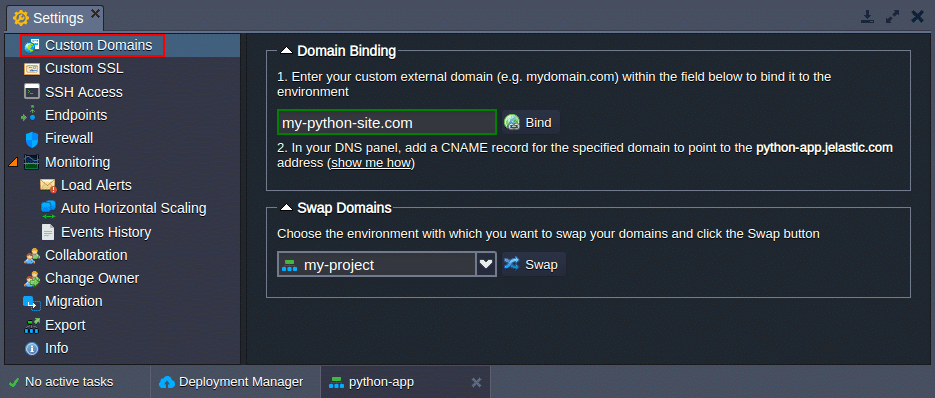Select Monitoring in the sidebar
This screenshot has width=935, height=398.
pos(78,162)
